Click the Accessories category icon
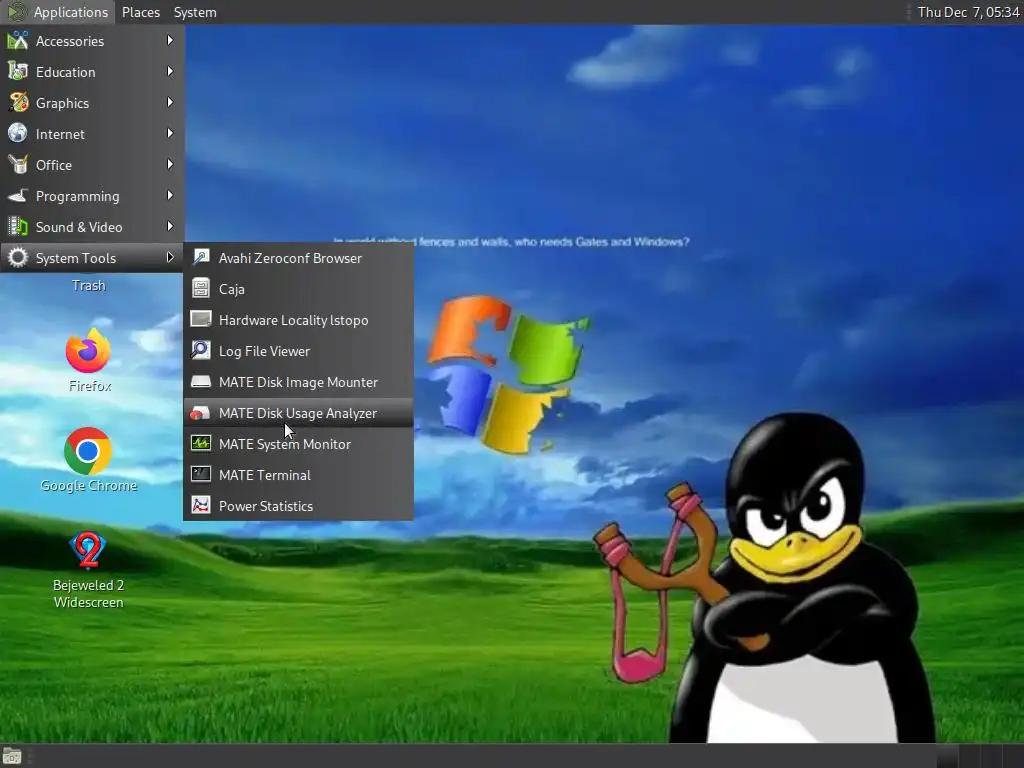 (18, 40)
